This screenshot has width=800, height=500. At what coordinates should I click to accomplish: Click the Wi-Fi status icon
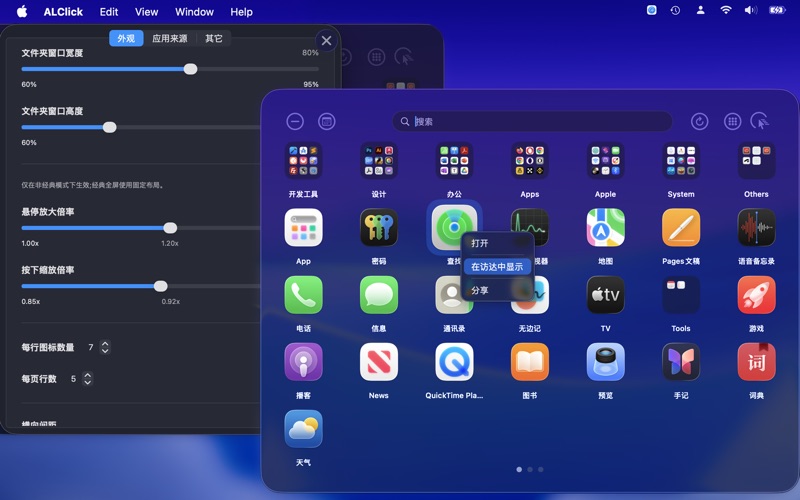(x=726, y=10)
